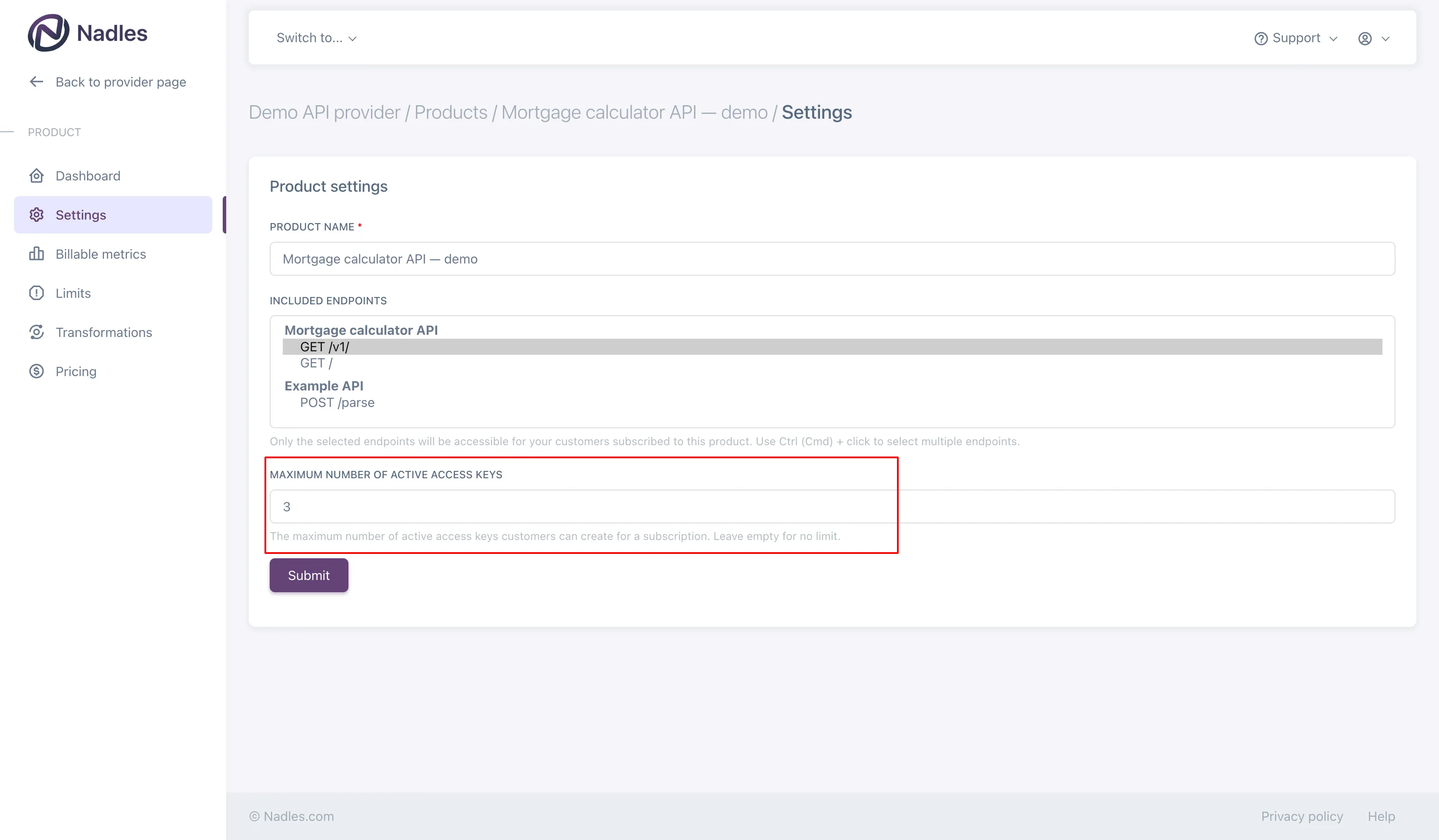The image size is (1439, 840).
Task: Select the POST /parse endpoint
Action: (x=832, y=402)
